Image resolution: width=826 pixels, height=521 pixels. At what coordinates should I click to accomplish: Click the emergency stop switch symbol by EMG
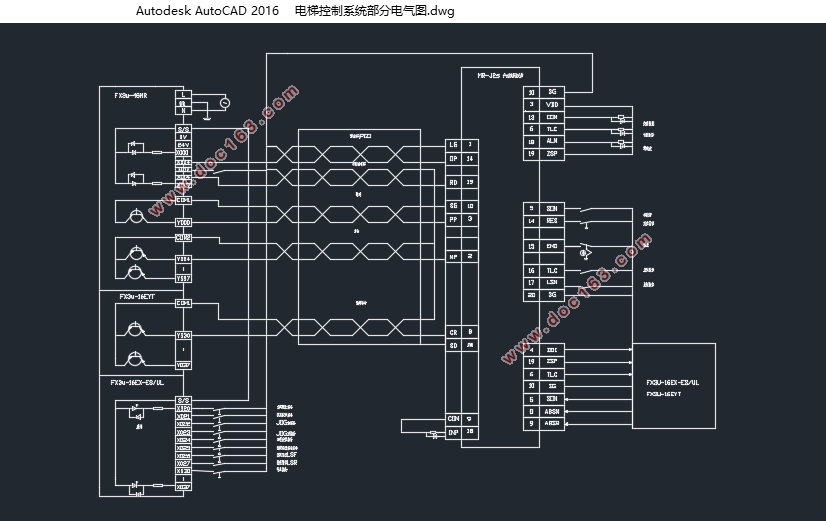click(x=585, y=250)
